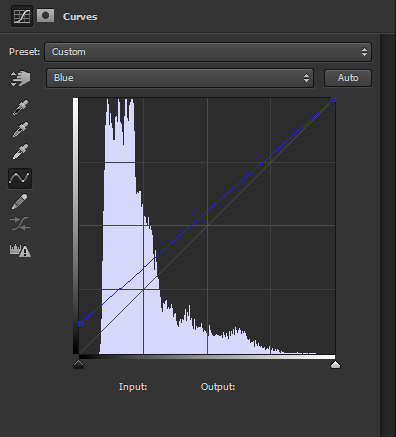Click the black point input slider
This screenshot has height=437, width=396.
point(78,364)
